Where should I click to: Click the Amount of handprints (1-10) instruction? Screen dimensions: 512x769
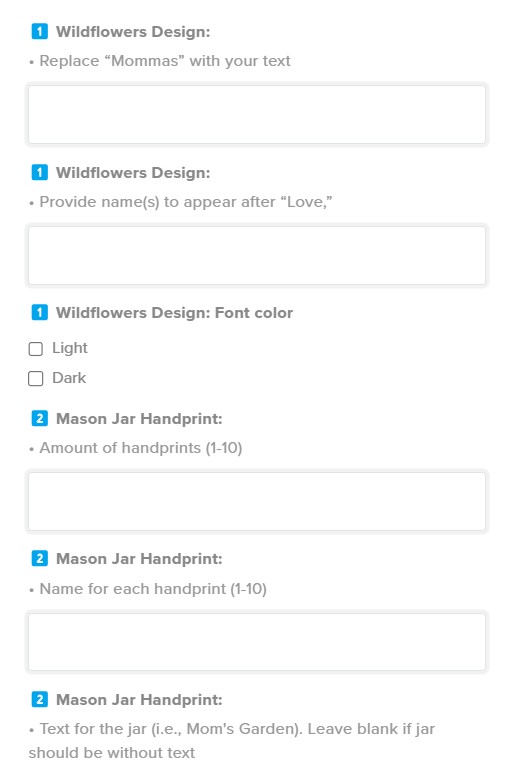(x=141, y=448)
